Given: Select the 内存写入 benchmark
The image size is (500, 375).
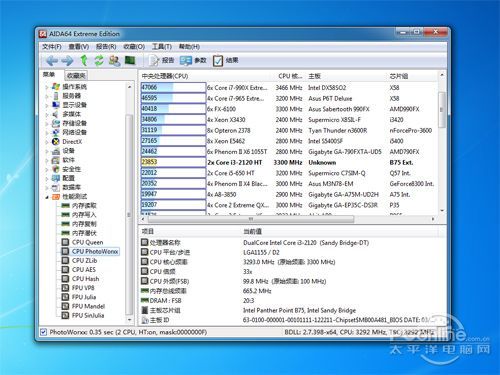Looking at the screenshot, I should tap(84, 215).
